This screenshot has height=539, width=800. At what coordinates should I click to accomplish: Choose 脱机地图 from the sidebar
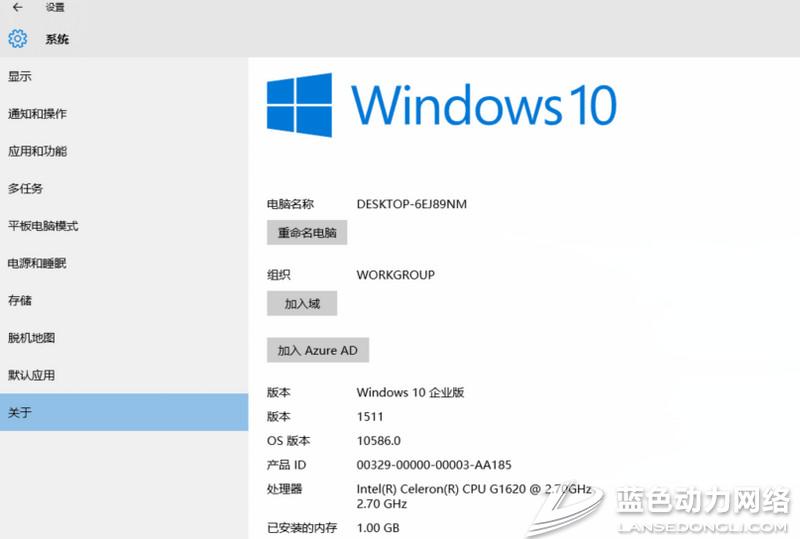point(31,338)
